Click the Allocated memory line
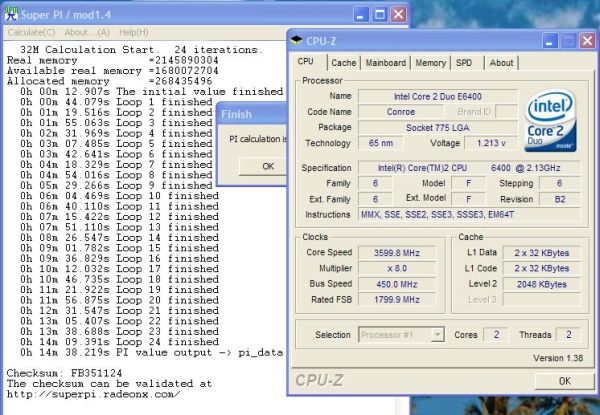The width and height of the screenshot is (600, 415). tap(109, 81)
